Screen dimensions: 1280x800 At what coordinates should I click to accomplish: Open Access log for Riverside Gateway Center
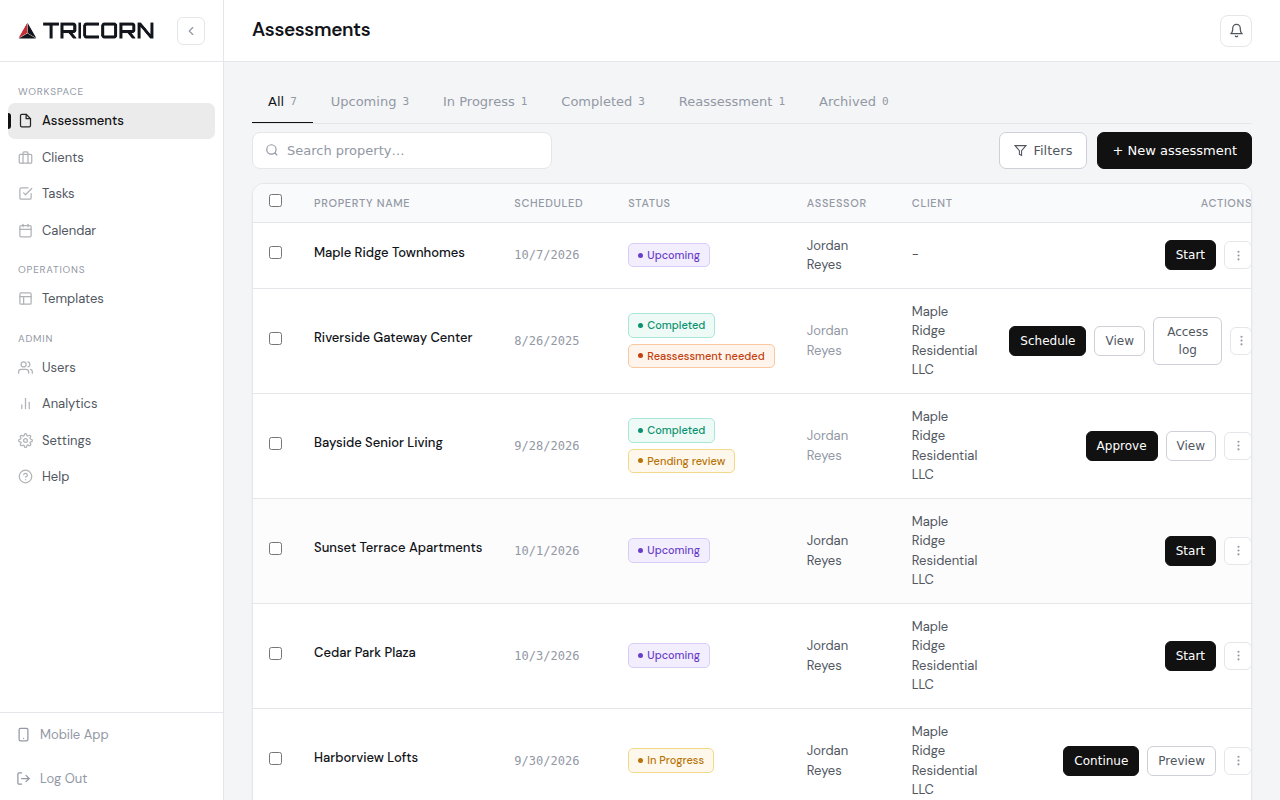(x=1188, y=341)
